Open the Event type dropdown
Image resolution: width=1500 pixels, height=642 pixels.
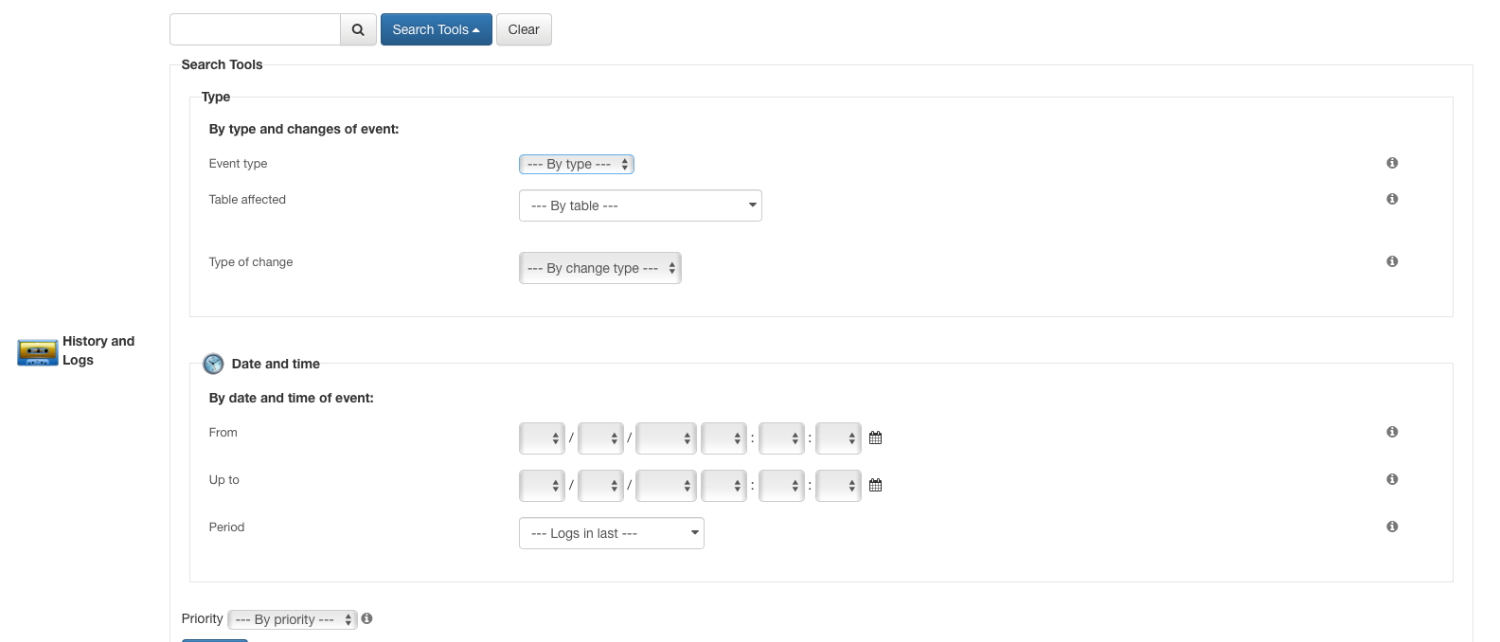[x=577, y=164]
